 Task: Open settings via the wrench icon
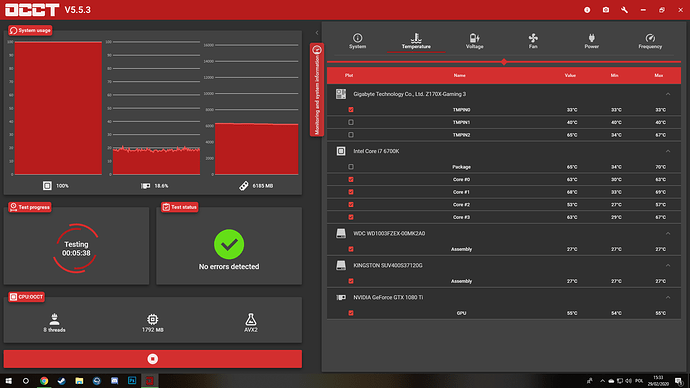[624, 10]
